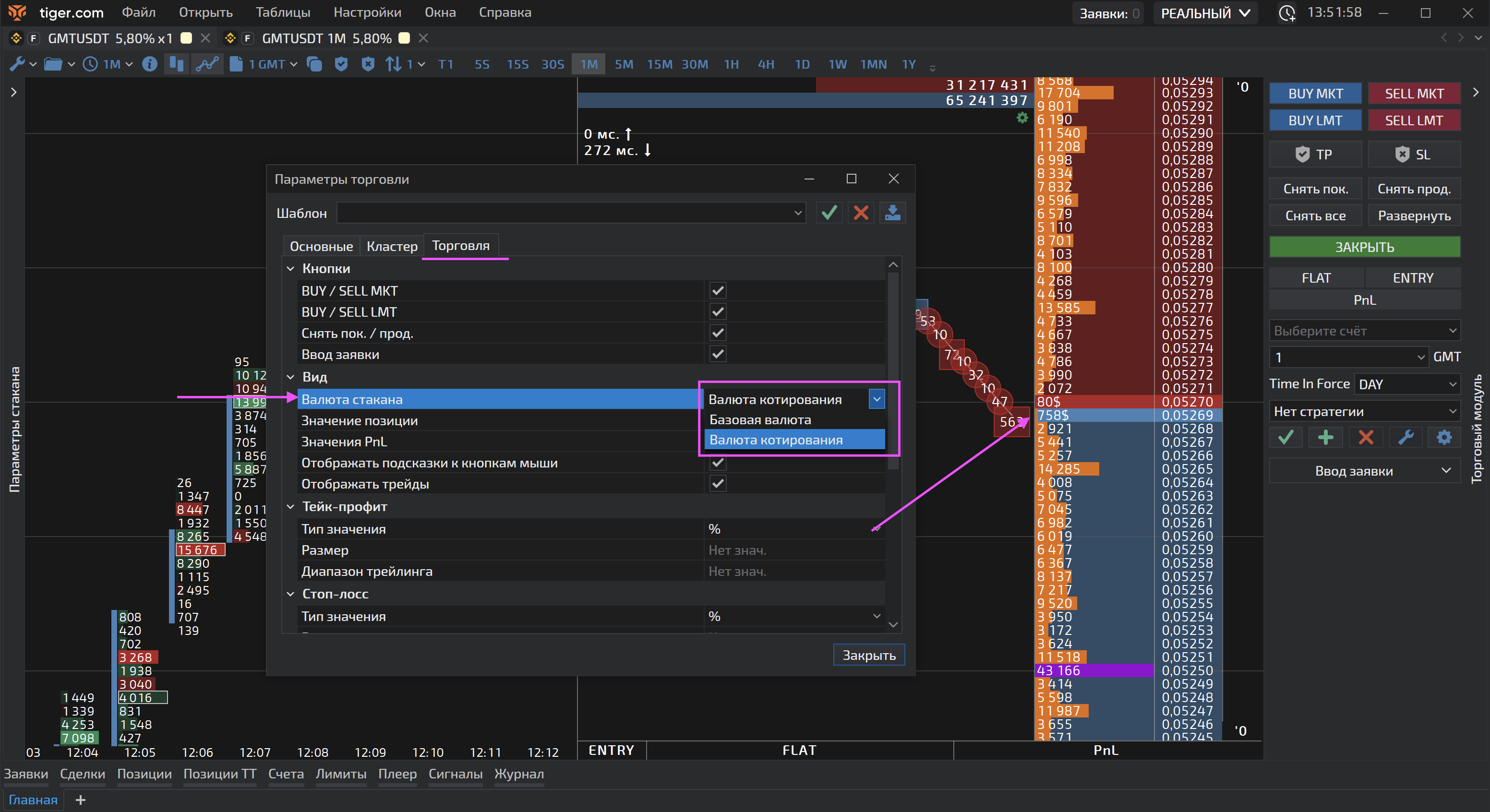The image size is (1490, 812).
Task: Click the shield checkmark take-profit toolbar icon
Action: [341, 64]
